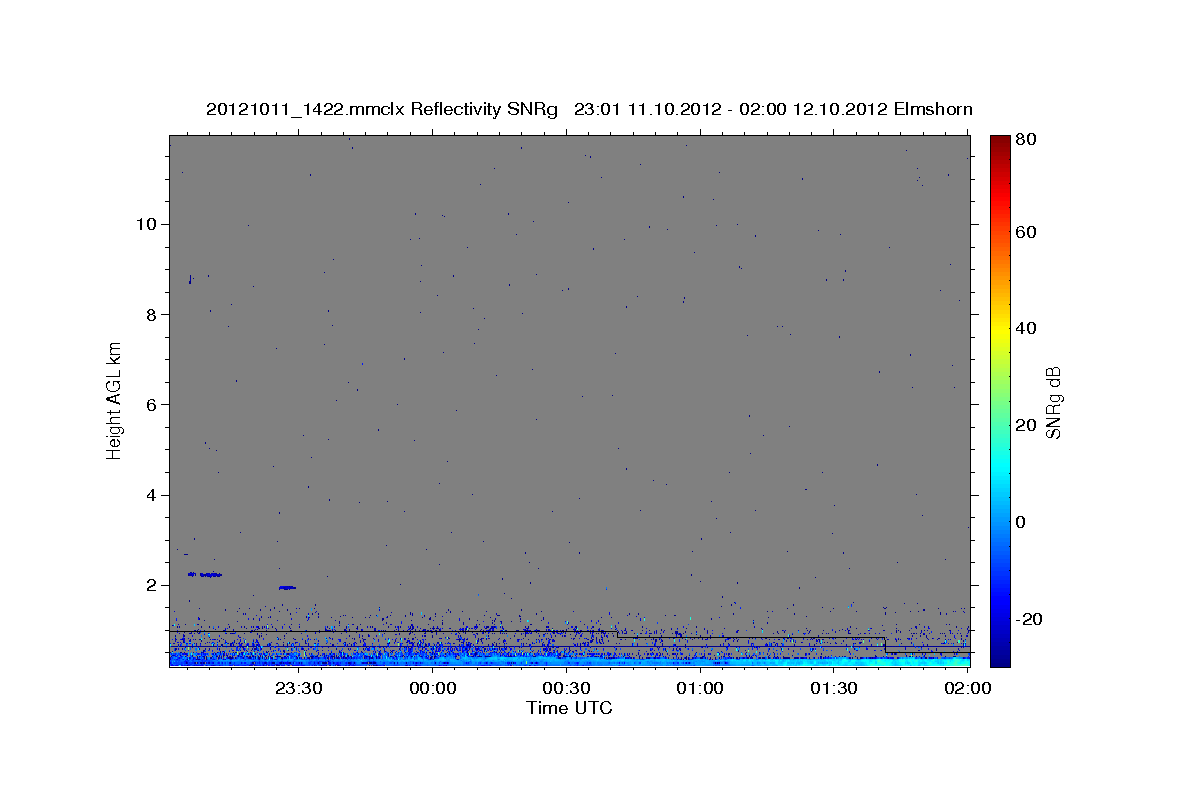
Task: Click the 02:00 time tick label
Action: [968, 688]
